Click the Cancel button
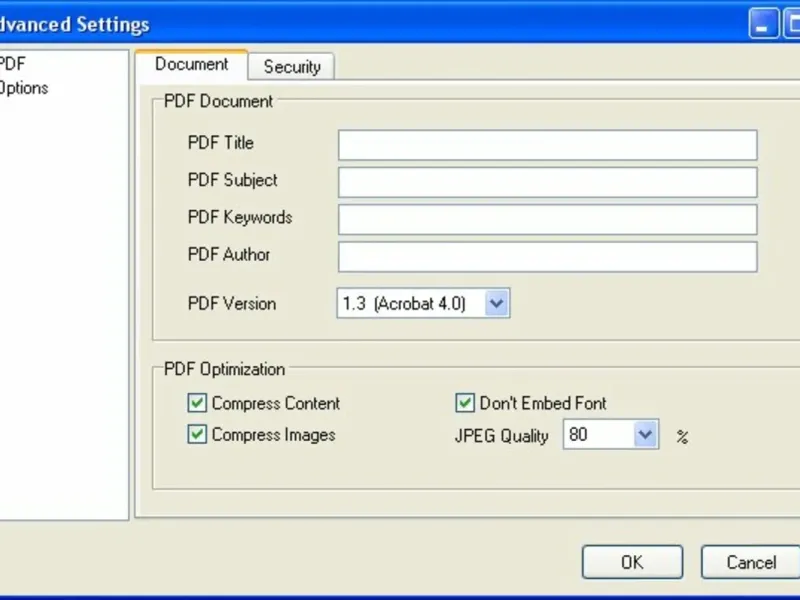The image size is (800, 600). point(751,562)
